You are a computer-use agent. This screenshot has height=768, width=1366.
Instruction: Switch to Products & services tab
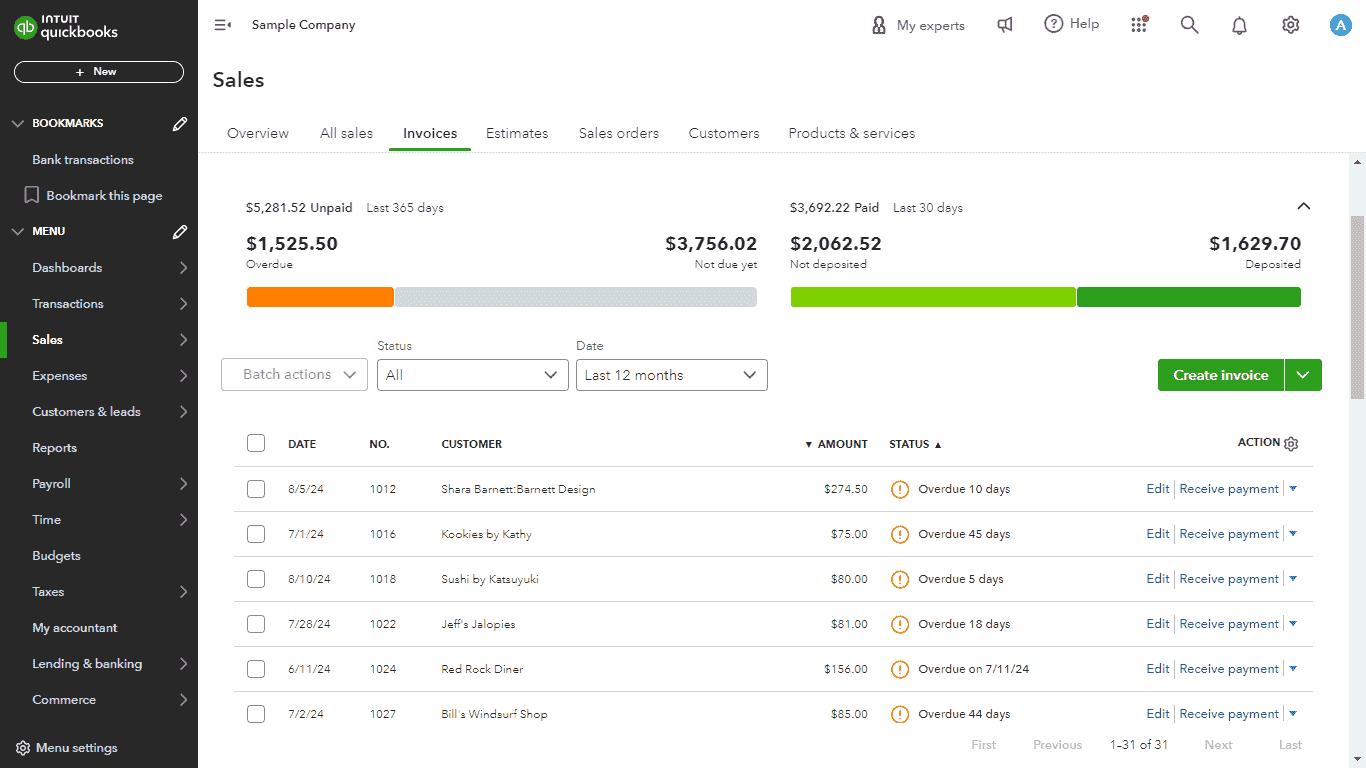[x=852, y=133]
